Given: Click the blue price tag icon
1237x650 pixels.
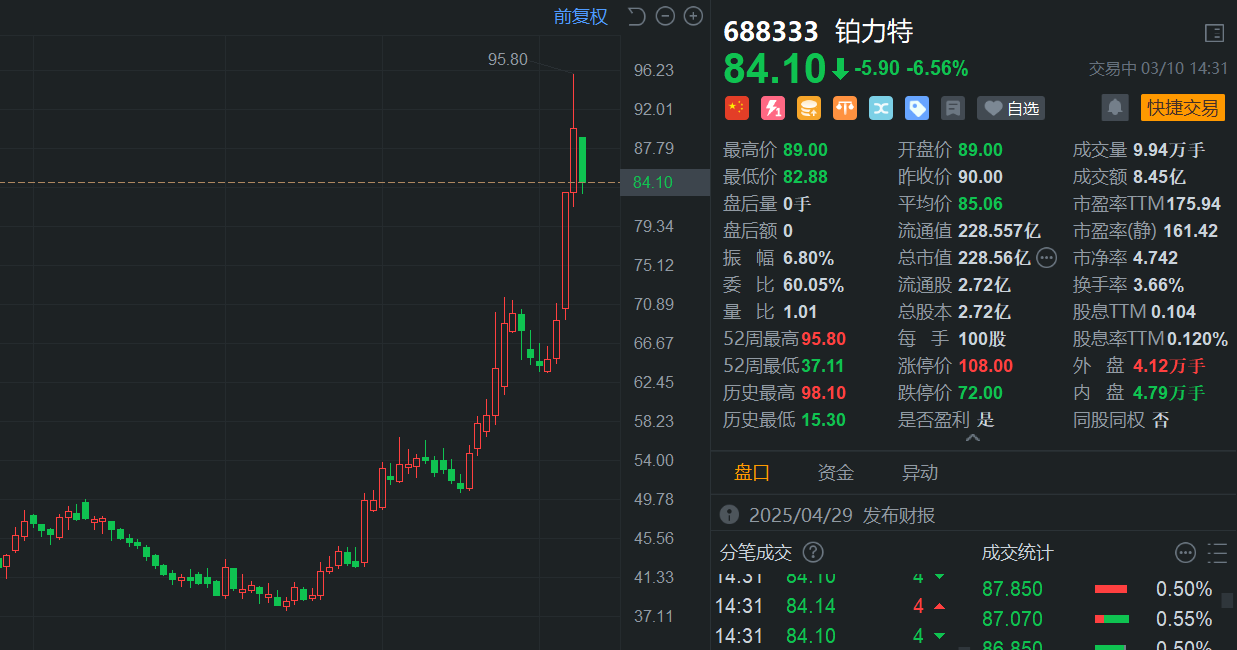Looking at the screenshot, I should coord(917,108).
